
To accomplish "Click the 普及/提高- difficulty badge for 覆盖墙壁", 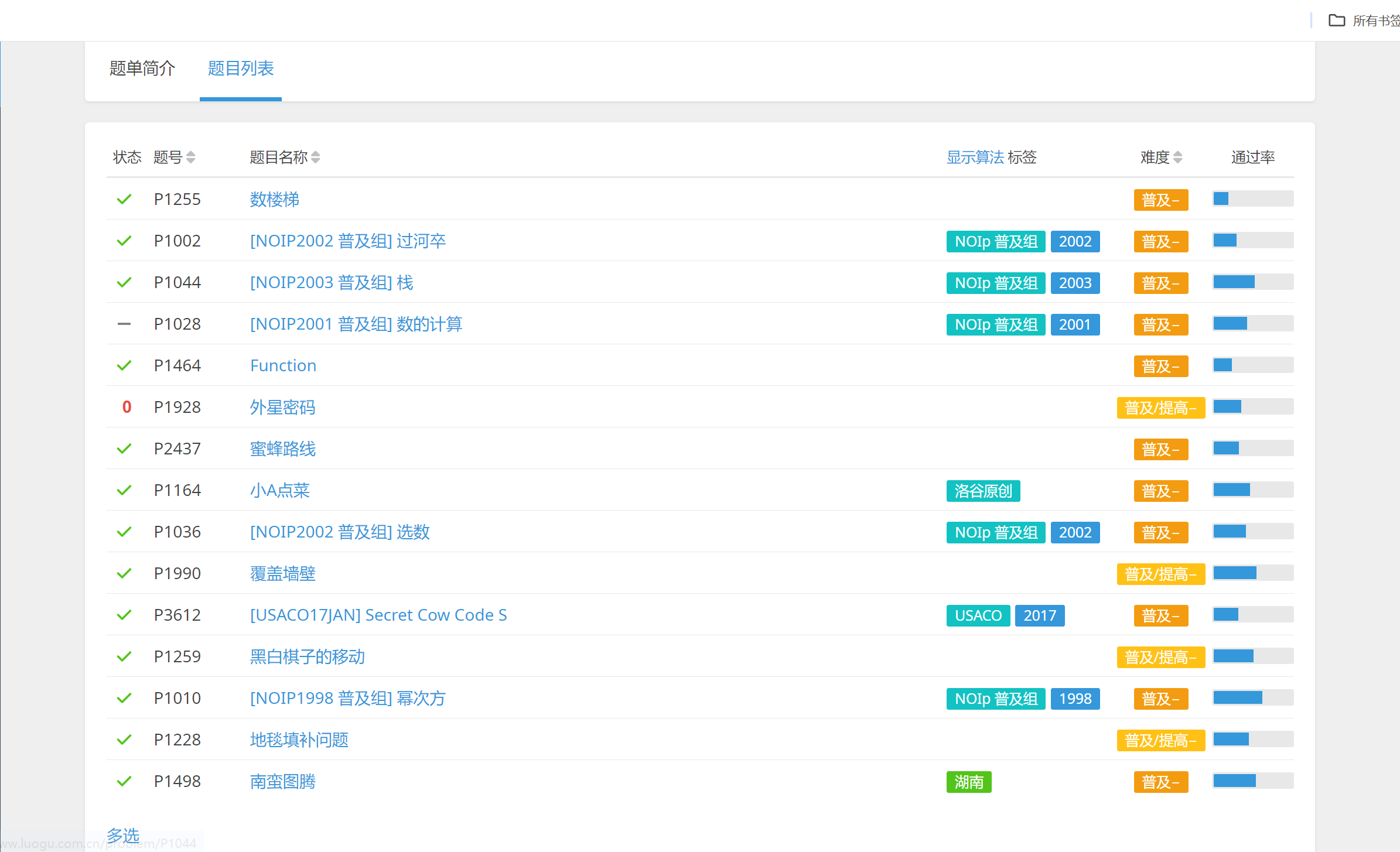I will 1160,574.
